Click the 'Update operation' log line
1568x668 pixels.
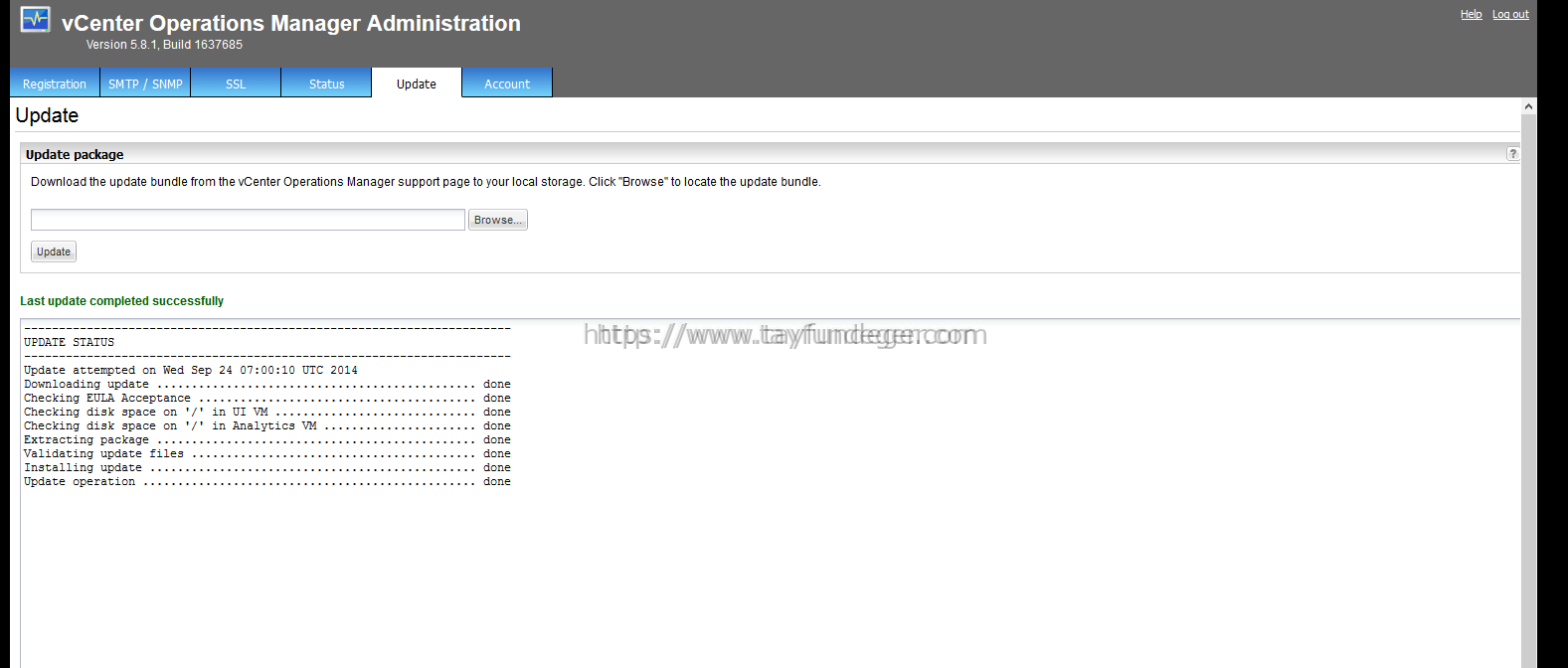(x=267, y=481)
